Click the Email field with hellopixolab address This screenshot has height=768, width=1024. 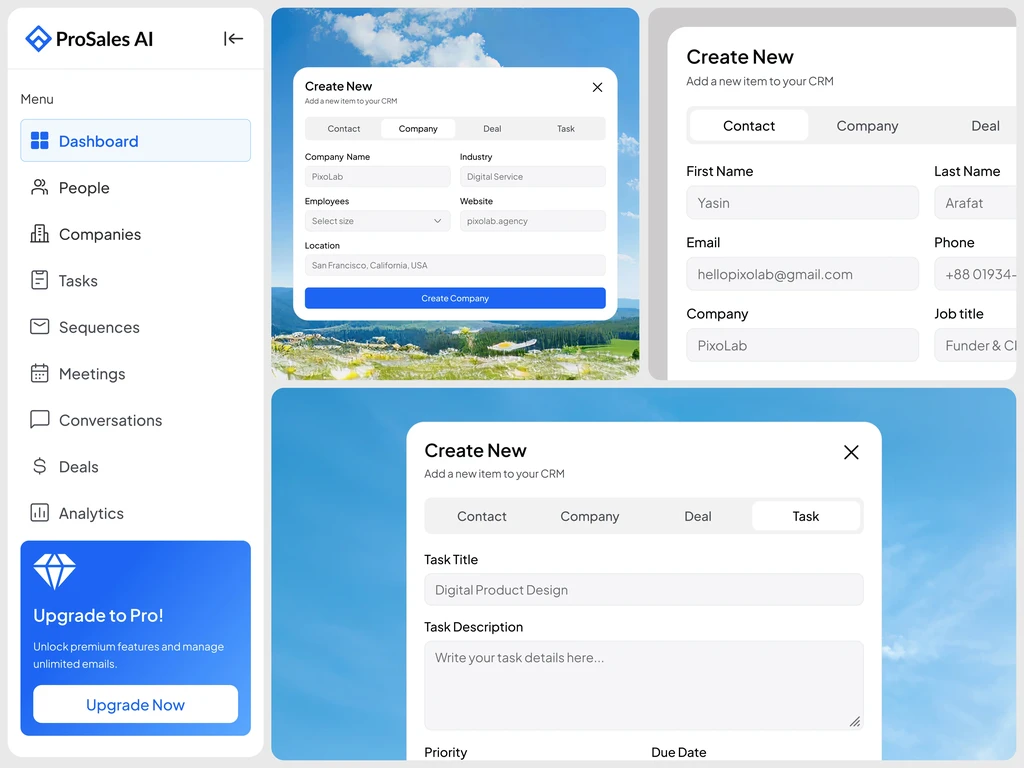803,274
